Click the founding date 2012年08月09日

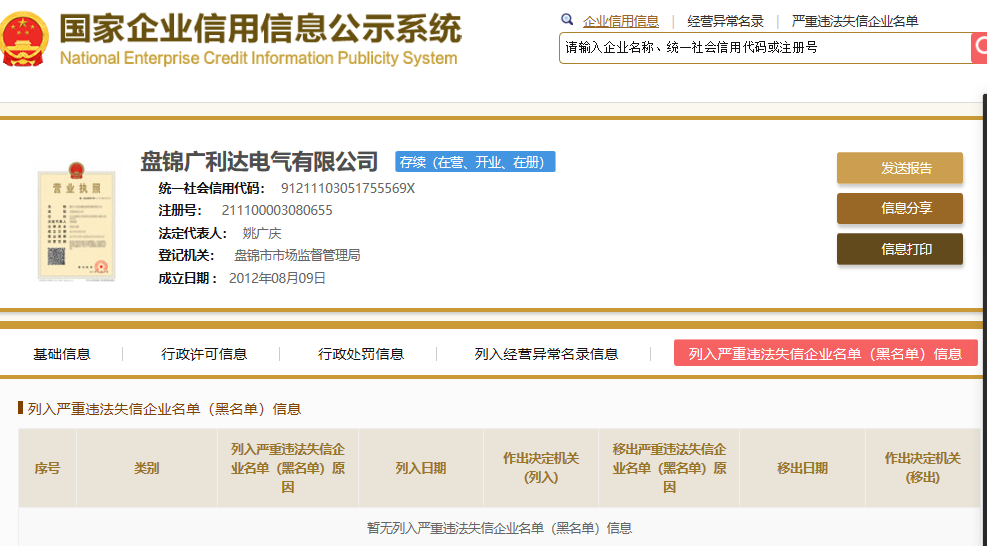click(x=278, y=278)
